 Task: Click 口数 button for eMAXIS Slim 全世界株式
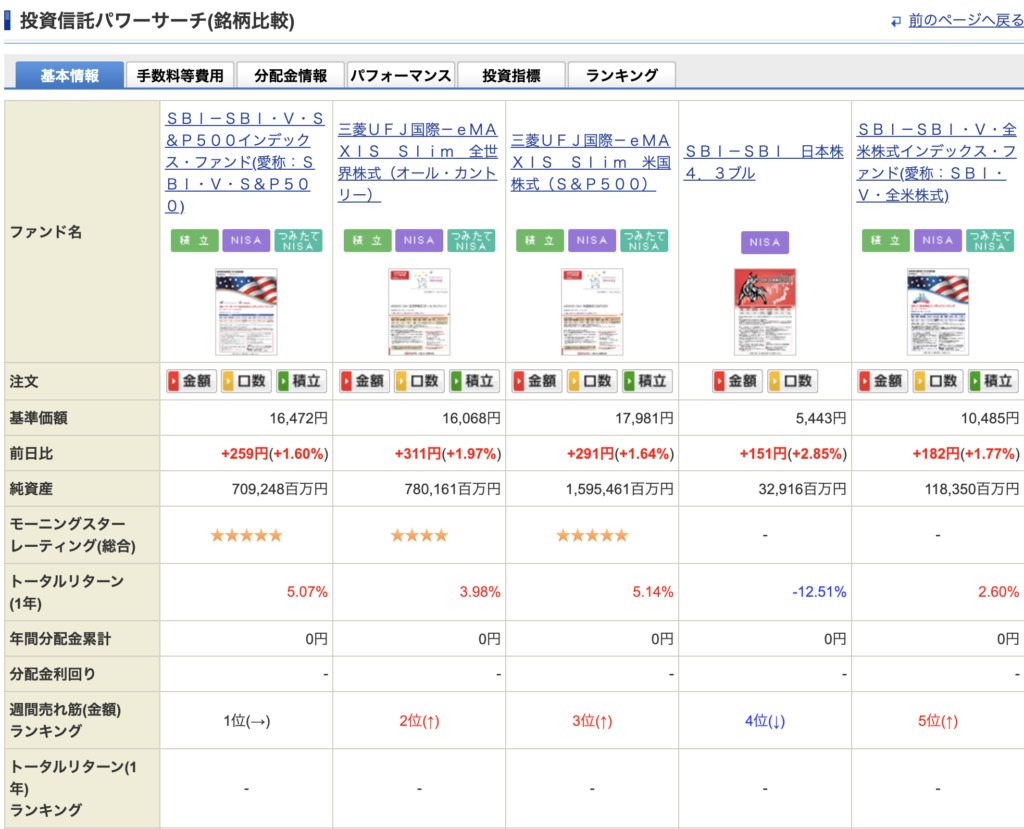click(x=419, y=381)
